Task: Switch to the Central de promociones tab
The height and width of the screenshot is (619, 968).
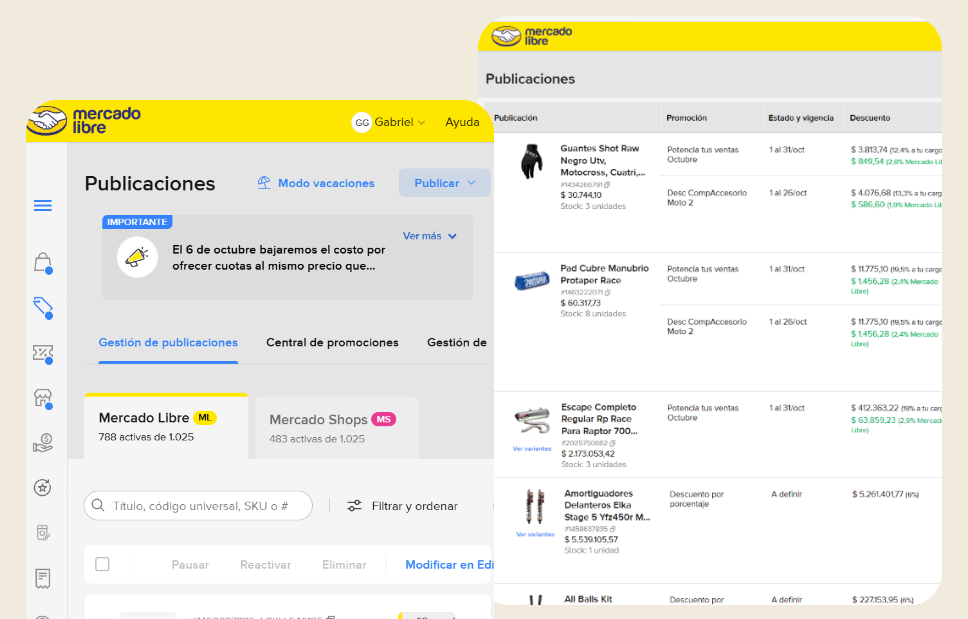Action: (x=332, y=342)
